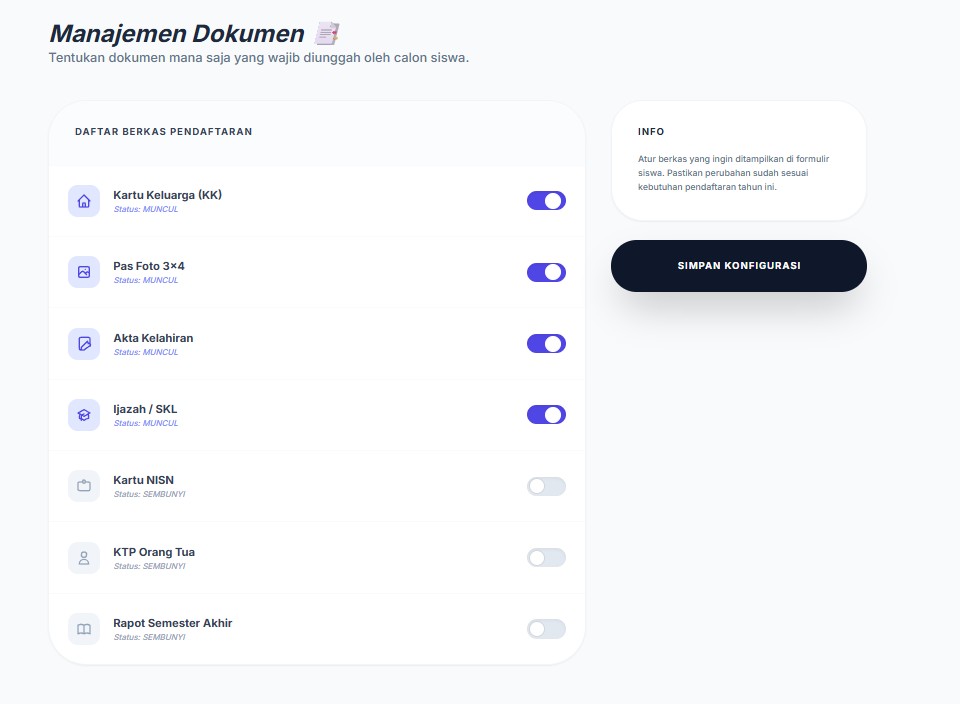
Task: Enable the Kartu NISN toggle
Action: pyautogui.click(x=546, y=486)
